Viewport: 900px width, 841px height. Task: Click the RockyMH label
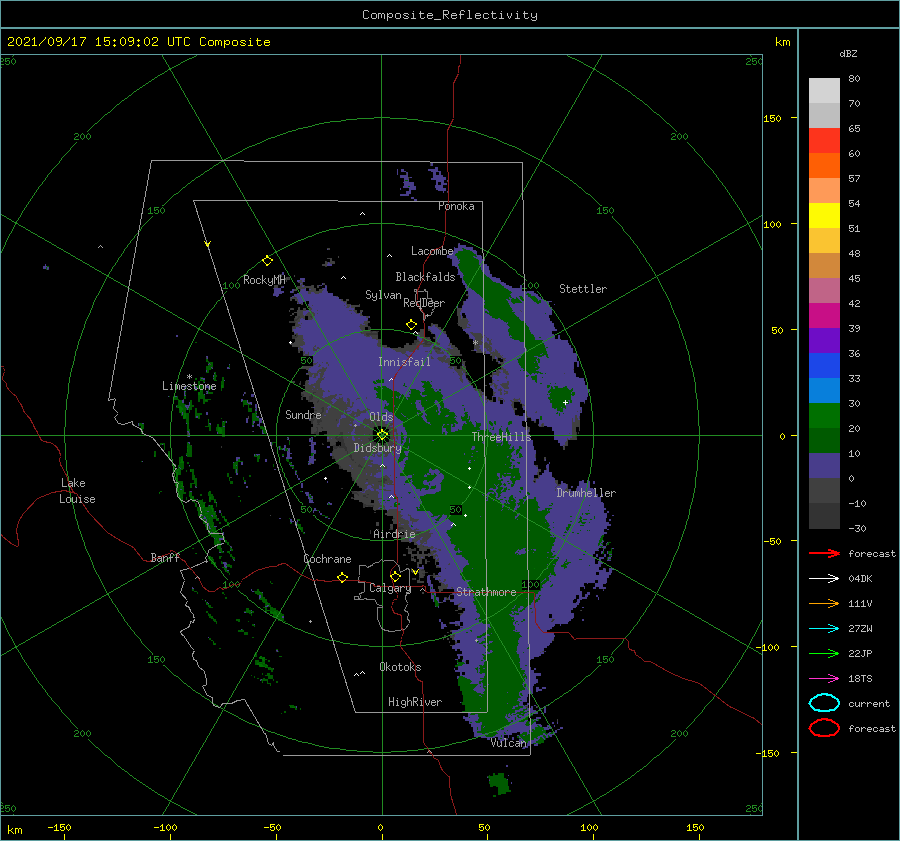pos(264,280)
